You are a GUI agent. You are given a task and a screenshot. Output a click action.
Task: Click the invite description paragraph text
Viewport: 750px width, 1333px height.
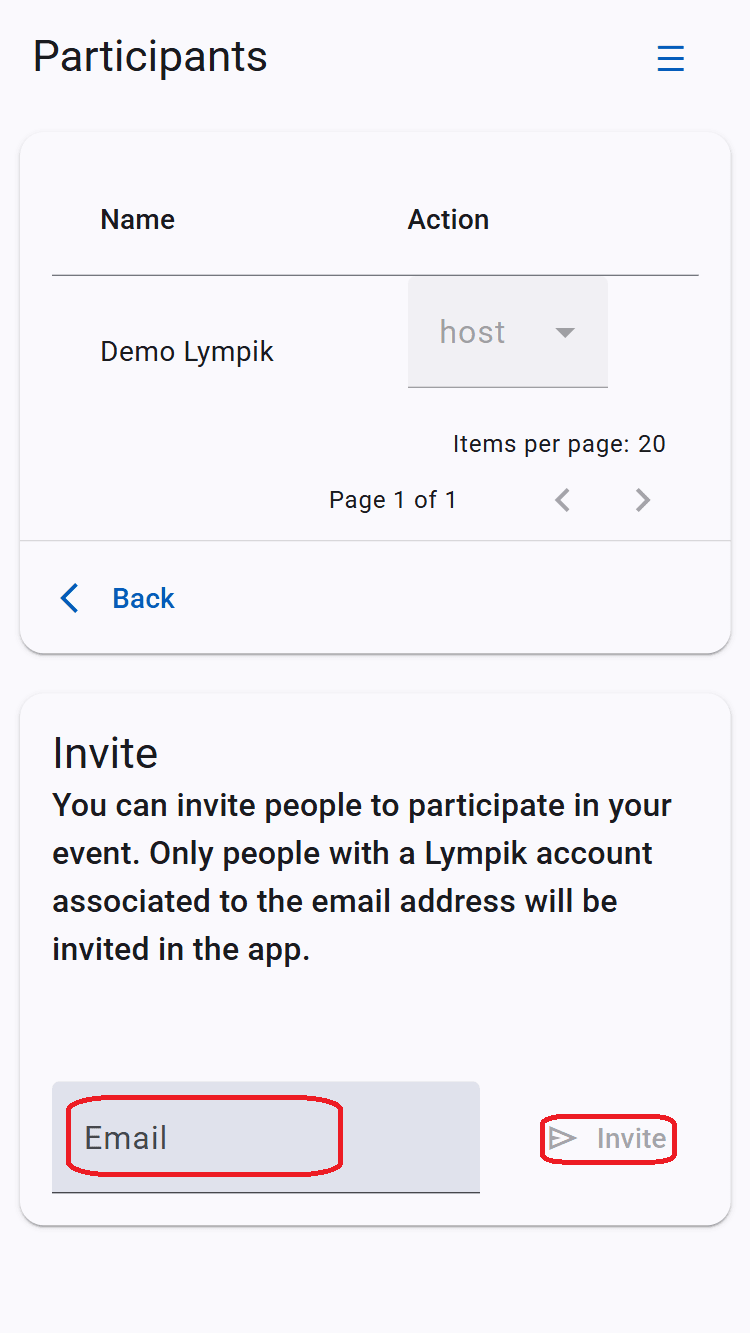click(362, 877)
